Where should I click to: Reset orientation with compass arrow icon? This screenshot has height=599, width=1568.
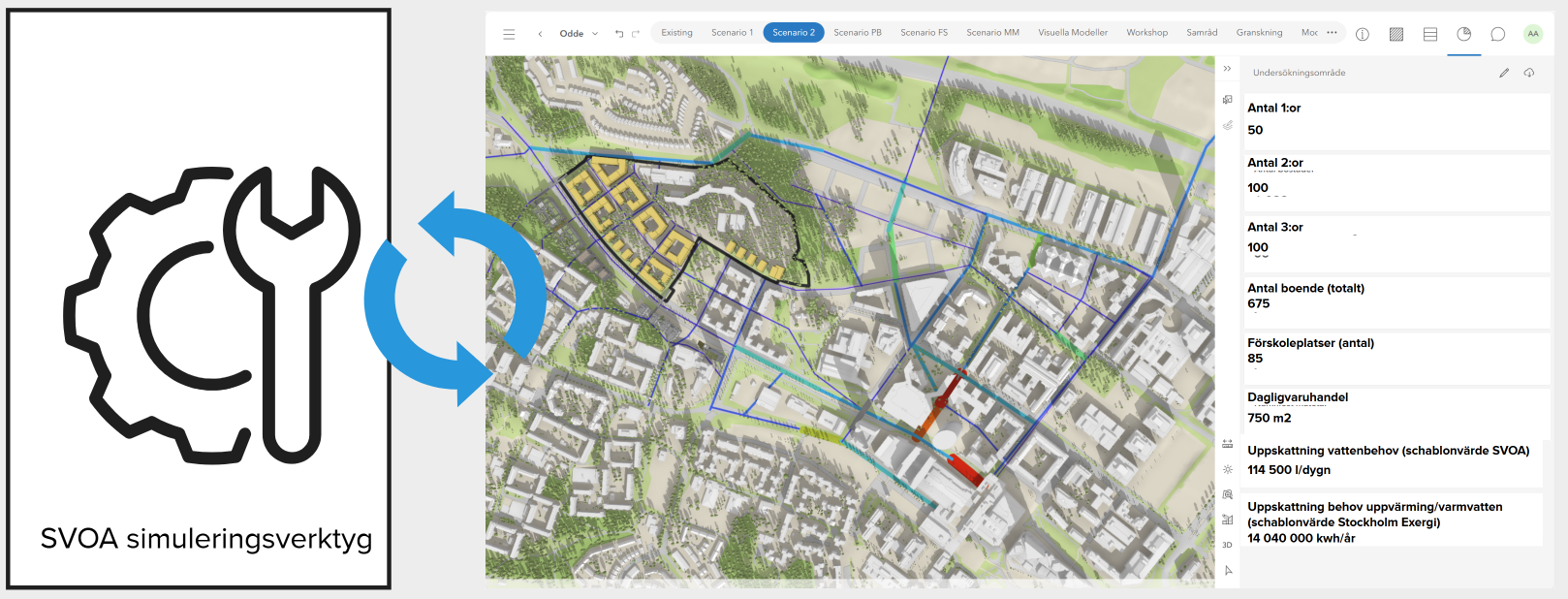[1228, 570]
